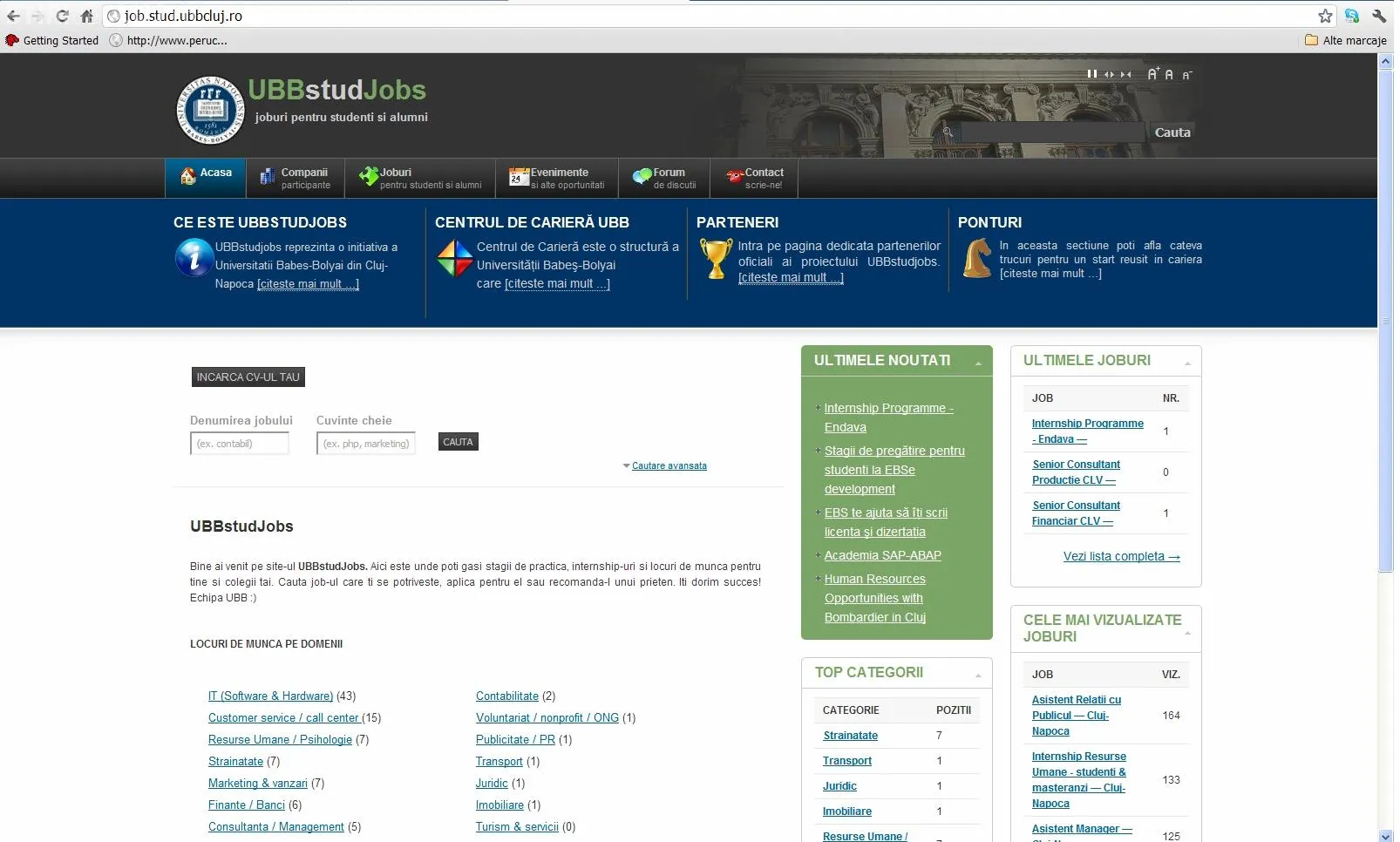The width and height of the screenshot is (1400, 842).
Task: Click the Incarca CV-ul tau button
Action: [x=248, y=377]
